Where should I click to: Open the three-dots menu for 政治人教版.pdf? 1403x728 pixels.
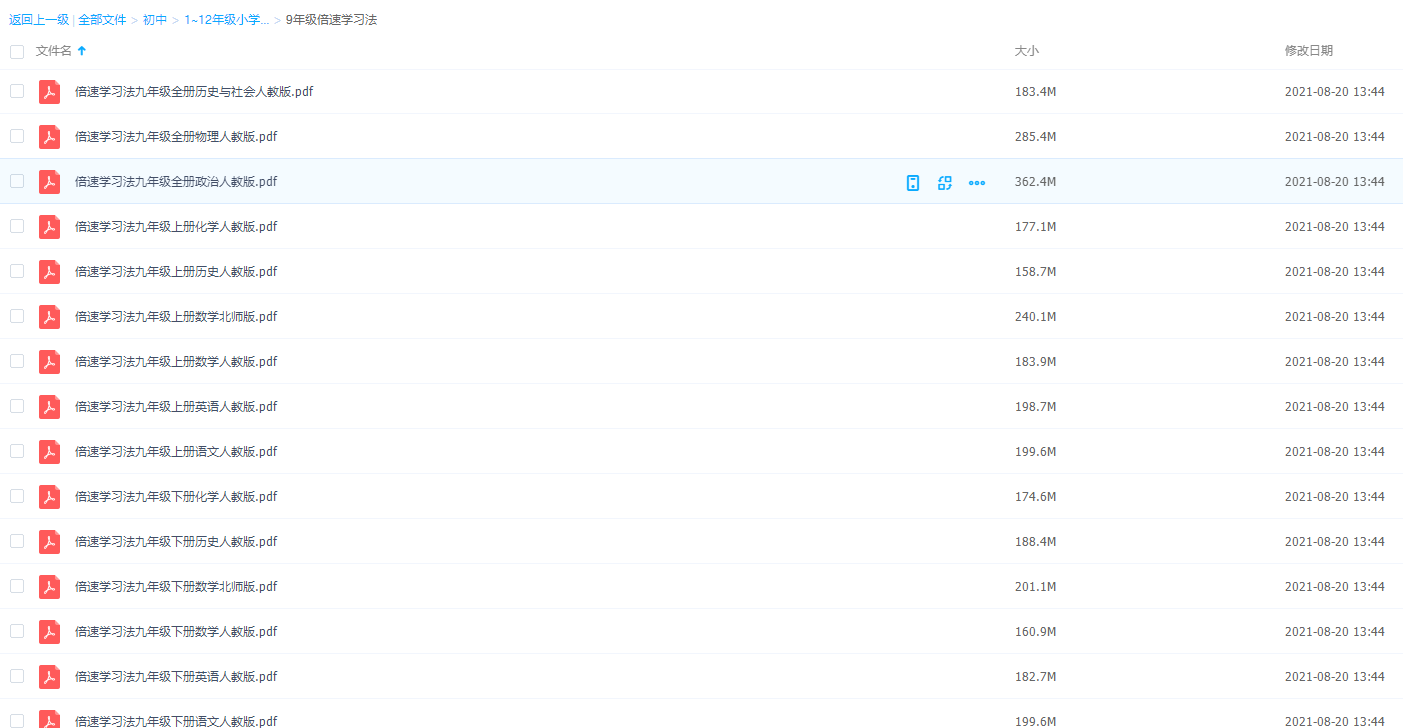point(977,182)
